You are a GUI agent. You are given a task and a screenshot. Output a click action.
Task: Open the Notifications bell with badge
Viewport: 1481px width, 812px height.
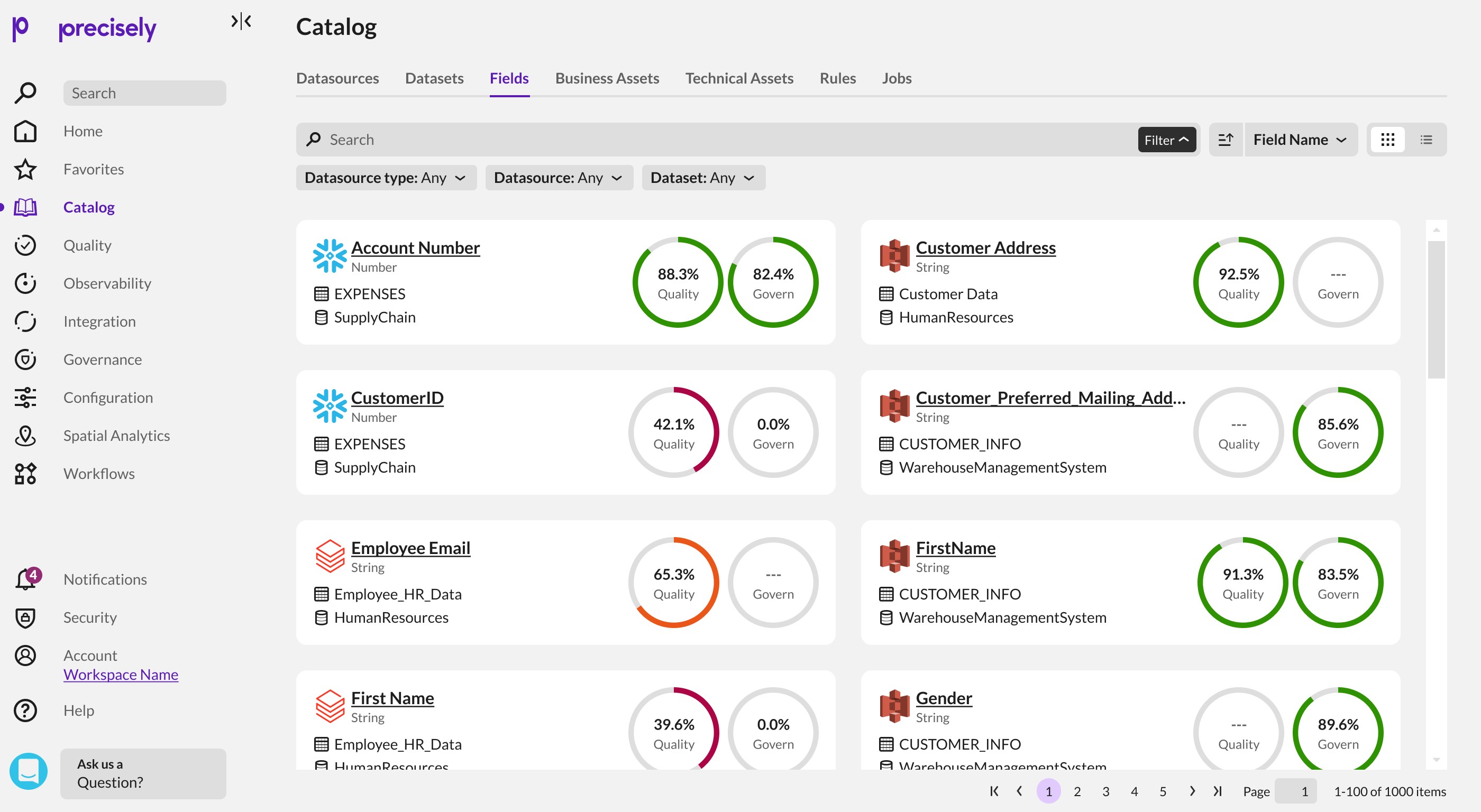(x=27, y=579)
